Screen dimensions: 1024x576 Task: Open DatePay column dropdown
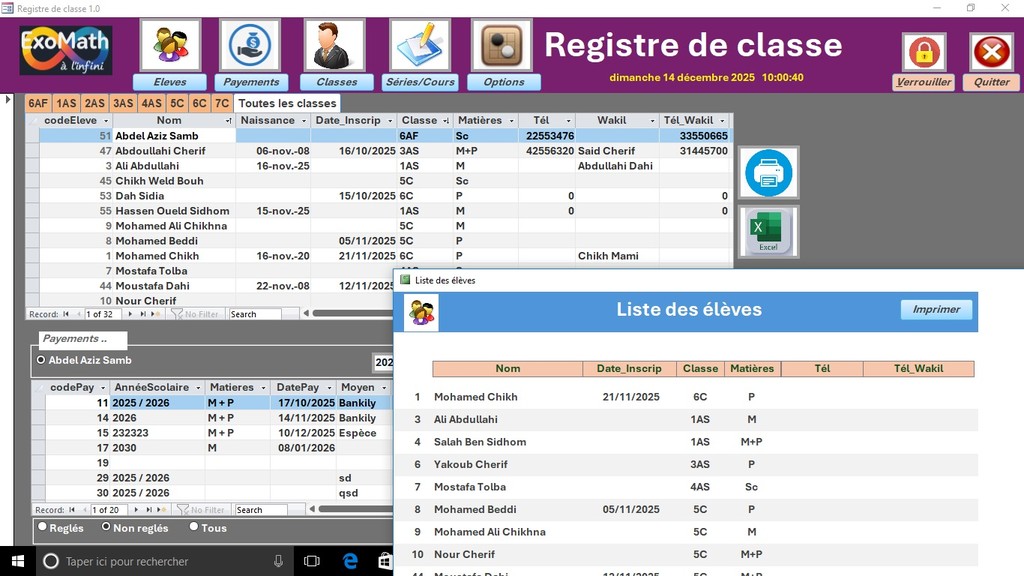pos(329,388)
